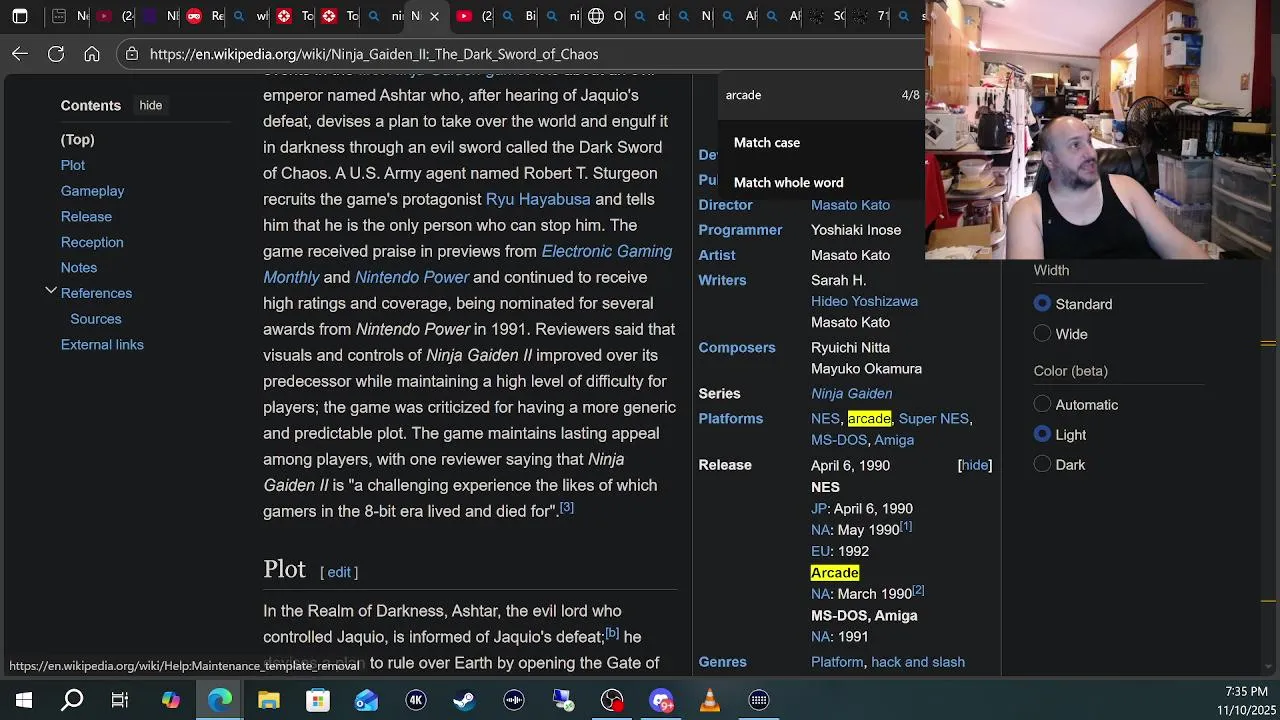Open the Super NES platform link
This screenshot has width=1280, height=720.
(933, 419)
